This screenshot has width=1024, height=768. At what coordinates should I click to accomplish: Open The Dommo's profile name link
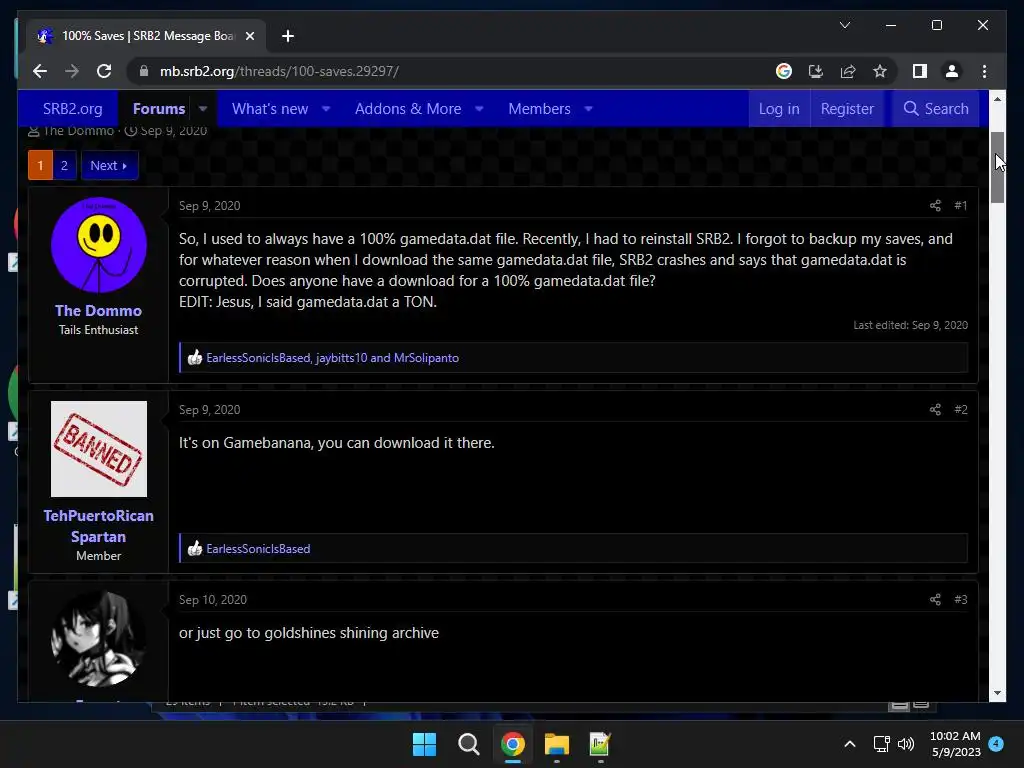[99, 310]
